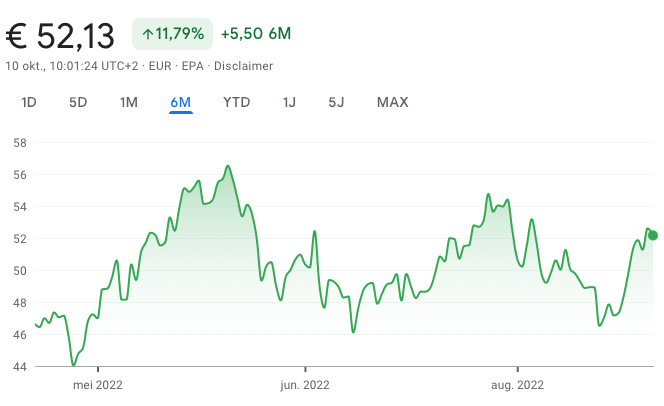Open the Disclaimer link
This screenshot has height=406, width=664.
tap(243, 66)
